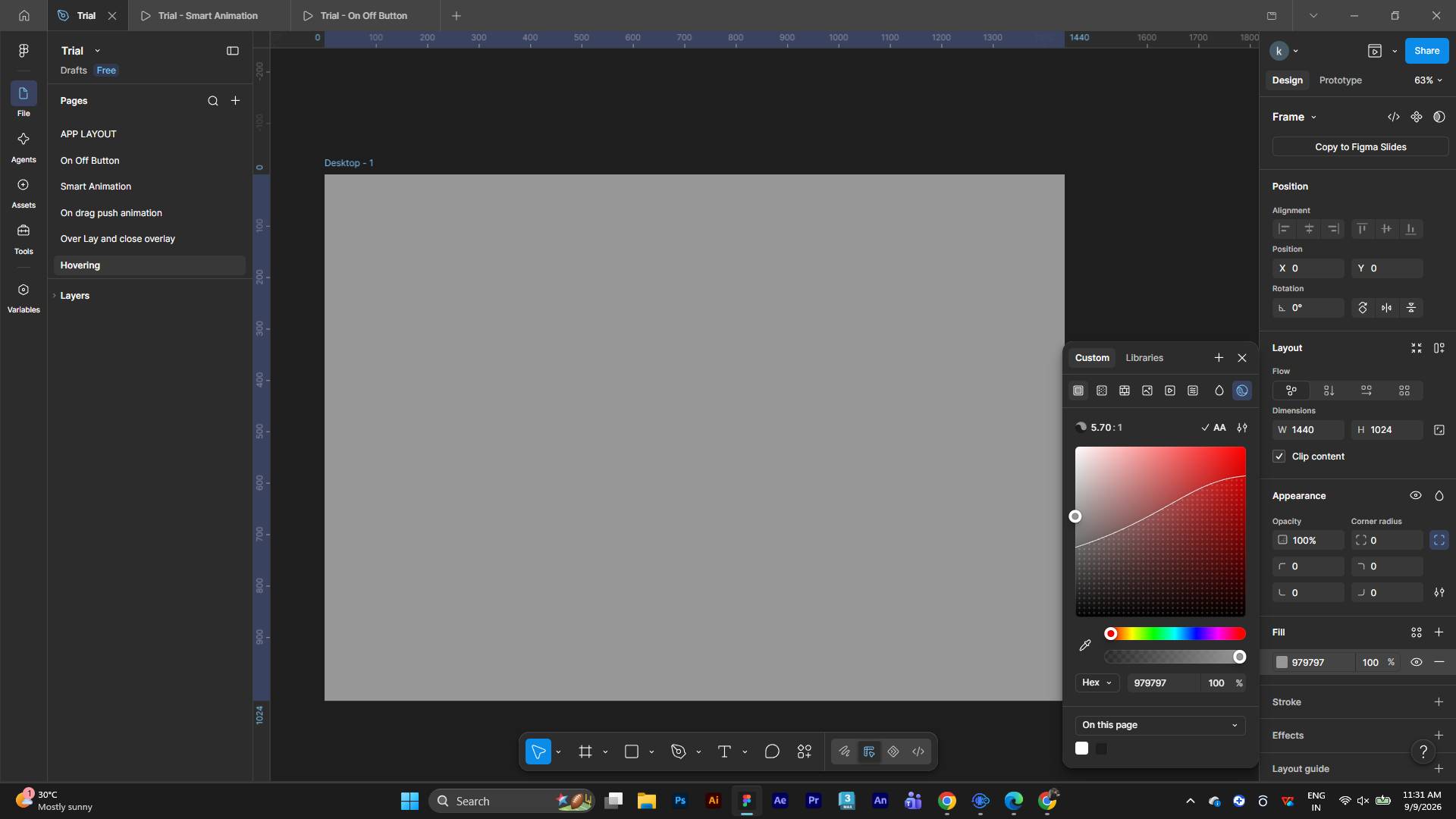Open the 63% zoom dropdown
The height and width of the screenshot is (819, 1456).
coord(1428,80)
